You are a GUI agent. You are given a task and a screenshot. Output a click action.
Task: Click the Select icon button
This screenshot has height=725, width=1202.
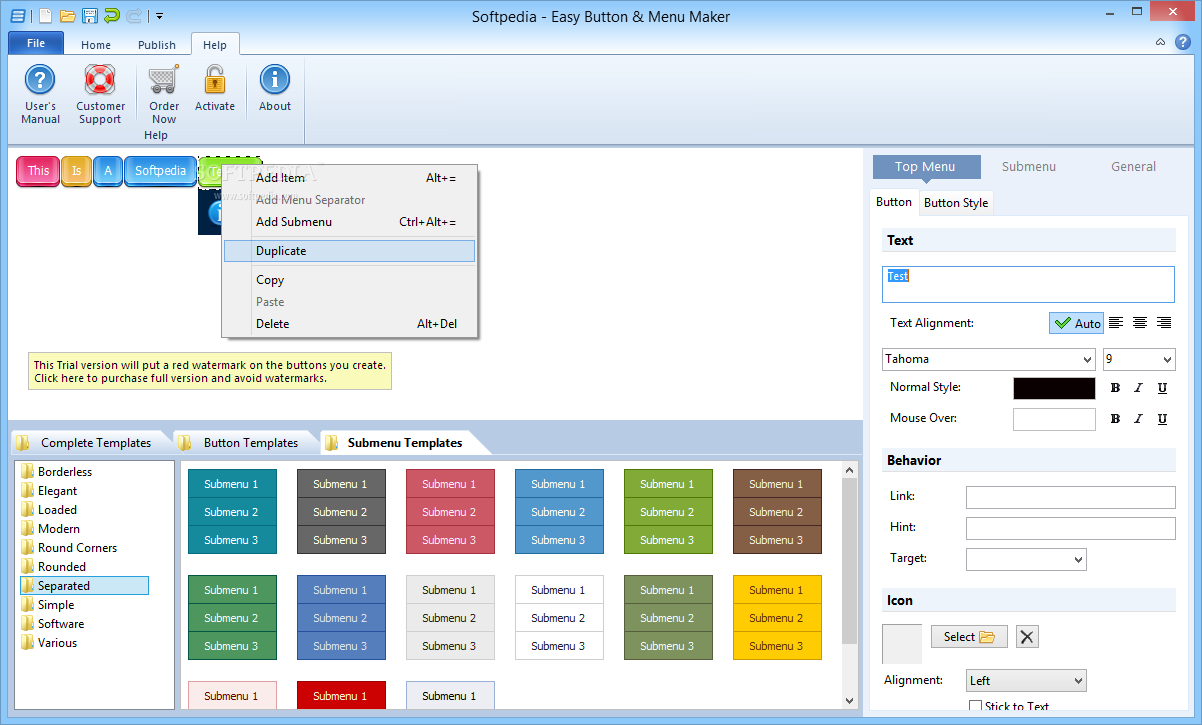[969, 637]
